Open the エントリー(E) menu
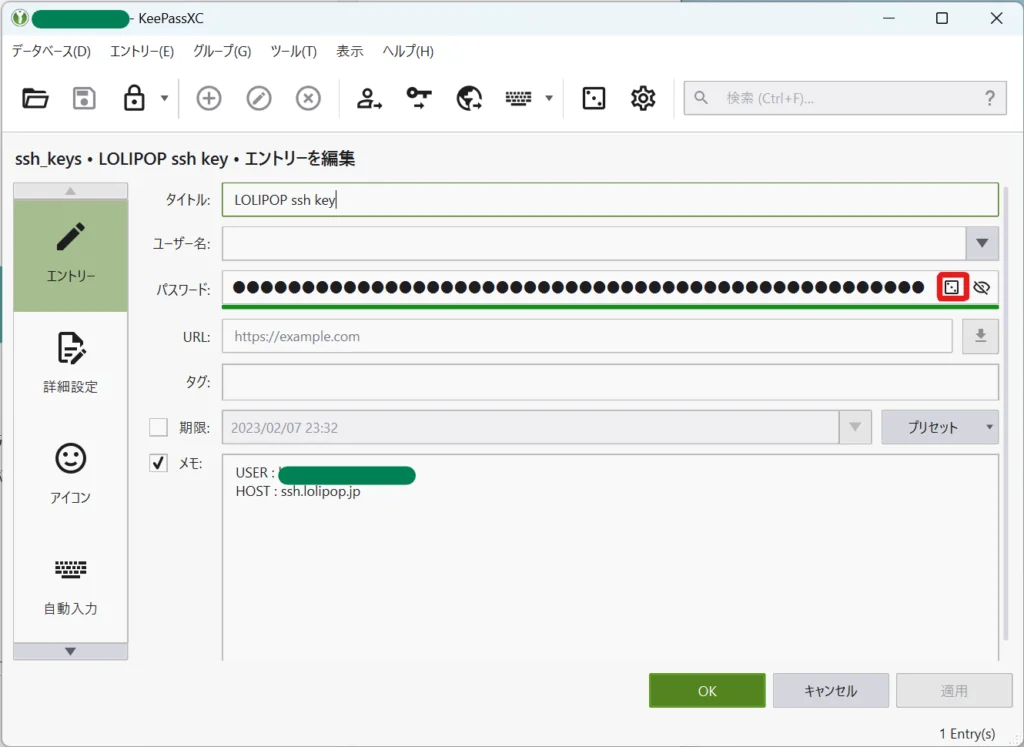This screenshot has width=1024, height=747. pyautogui.click(x=141, y=51)
